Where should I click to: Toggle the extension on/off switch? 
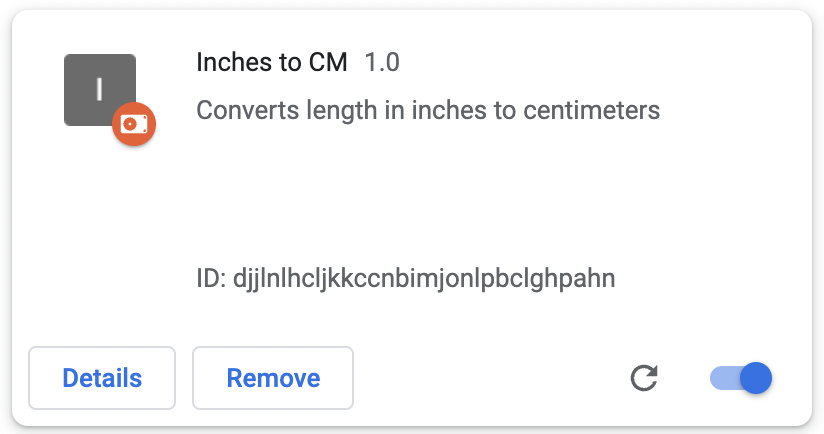(741, 378)
